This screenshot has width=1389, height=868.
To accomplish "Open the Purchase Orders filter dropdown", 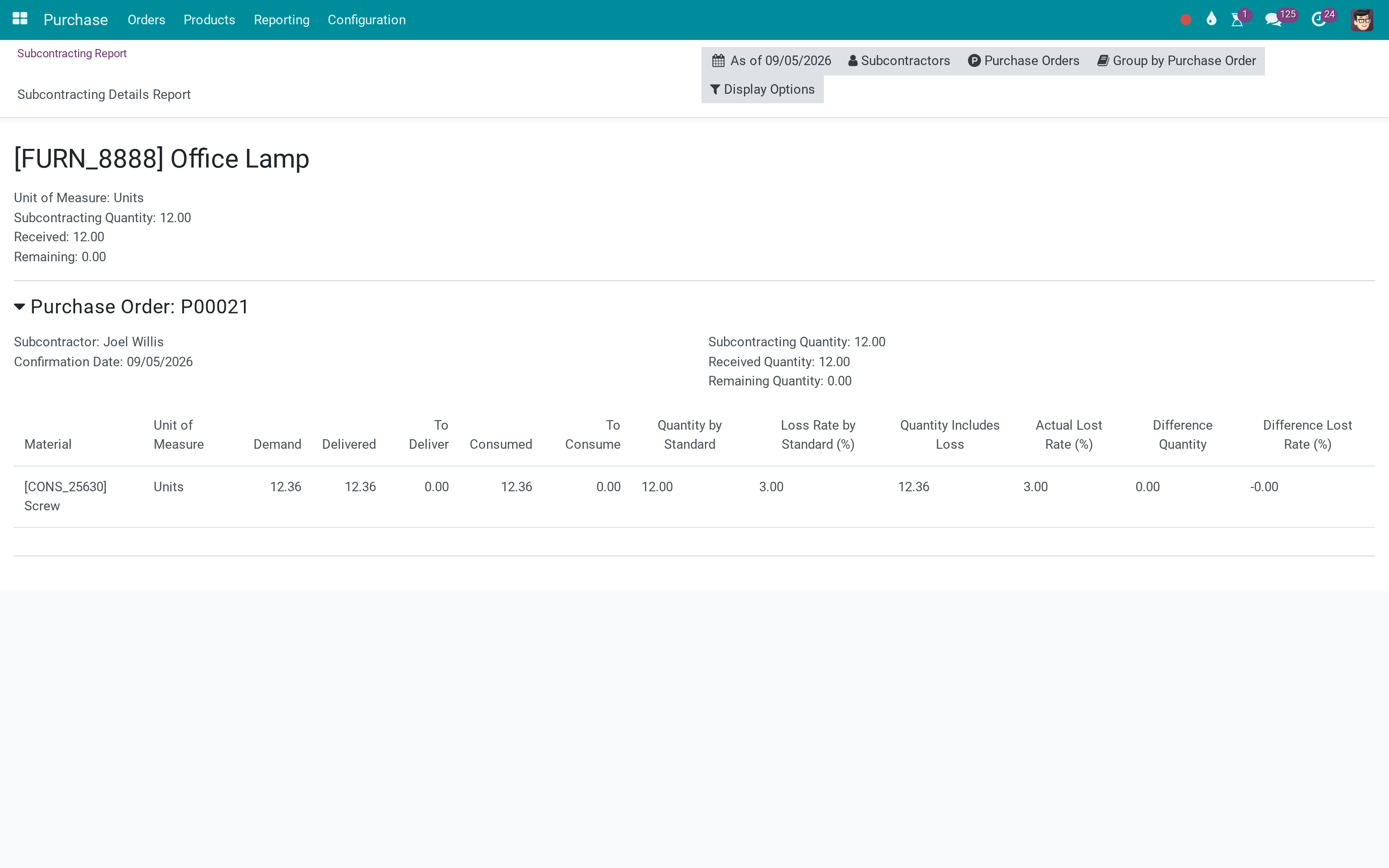I will 1024,61.
